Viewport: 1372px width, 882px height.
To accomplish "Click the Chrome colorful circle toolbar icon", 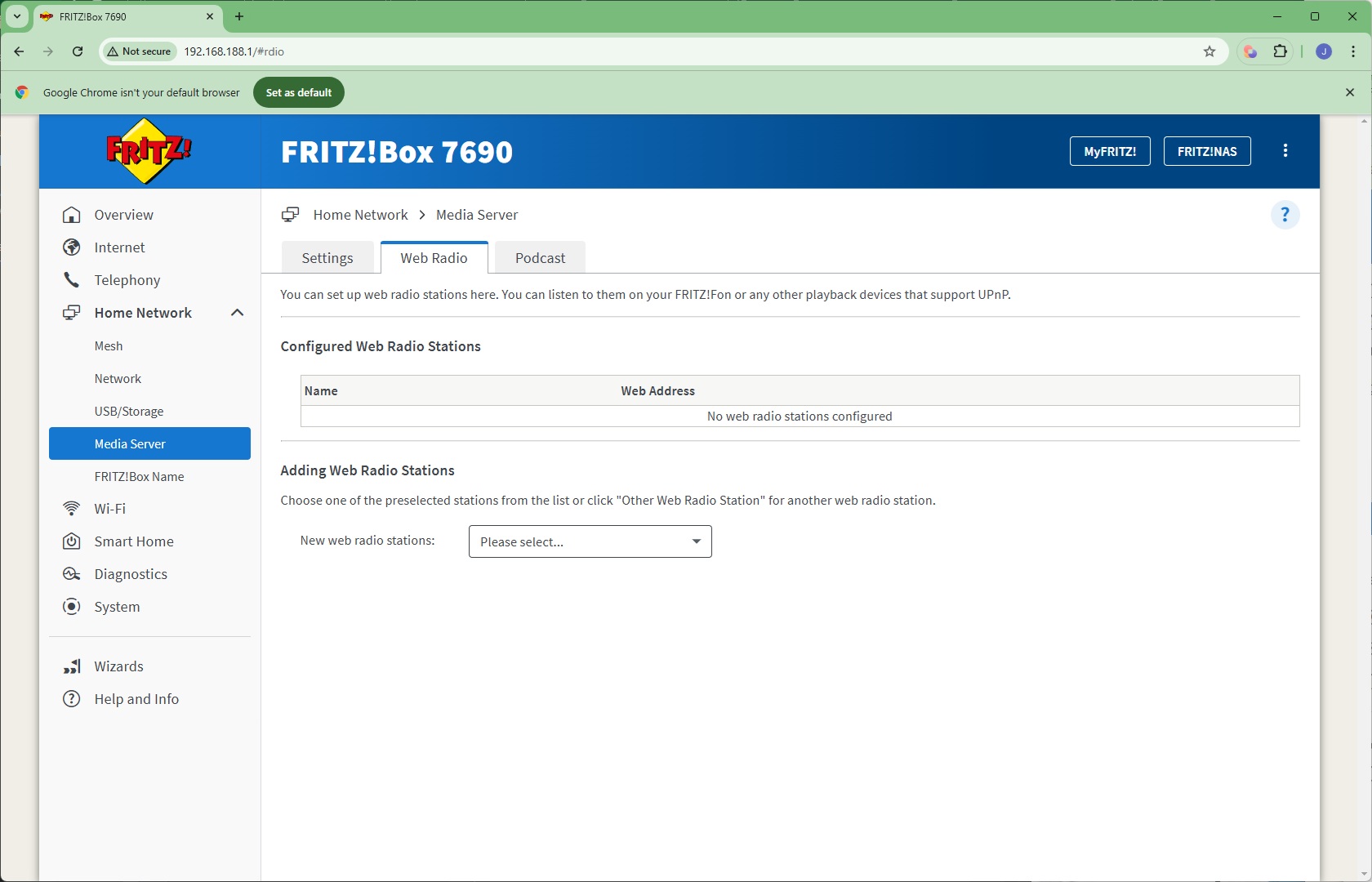I will coord(1250,51).
